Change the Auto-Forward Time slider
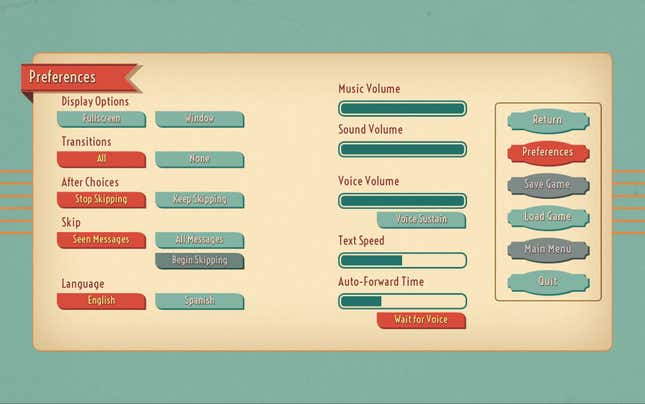645x404 pixels. [x=402, y=301]
